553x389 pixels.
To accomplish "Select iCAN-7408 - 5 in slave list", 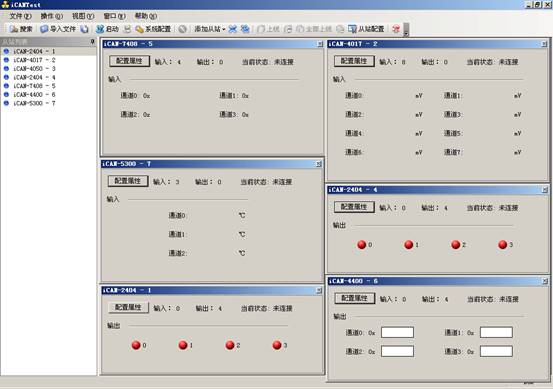I will 34,86.
